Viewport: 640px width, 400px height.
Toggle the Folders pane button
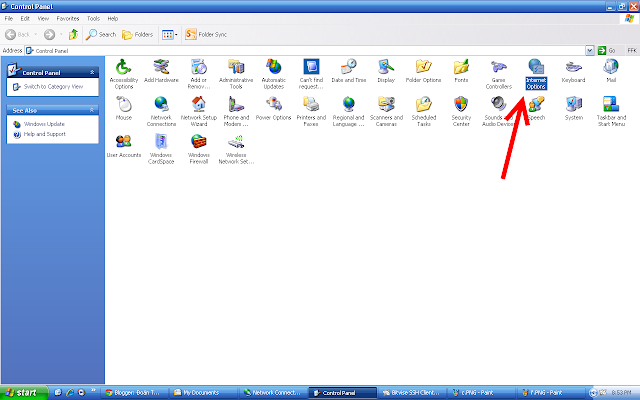click(x=138, y=35)
